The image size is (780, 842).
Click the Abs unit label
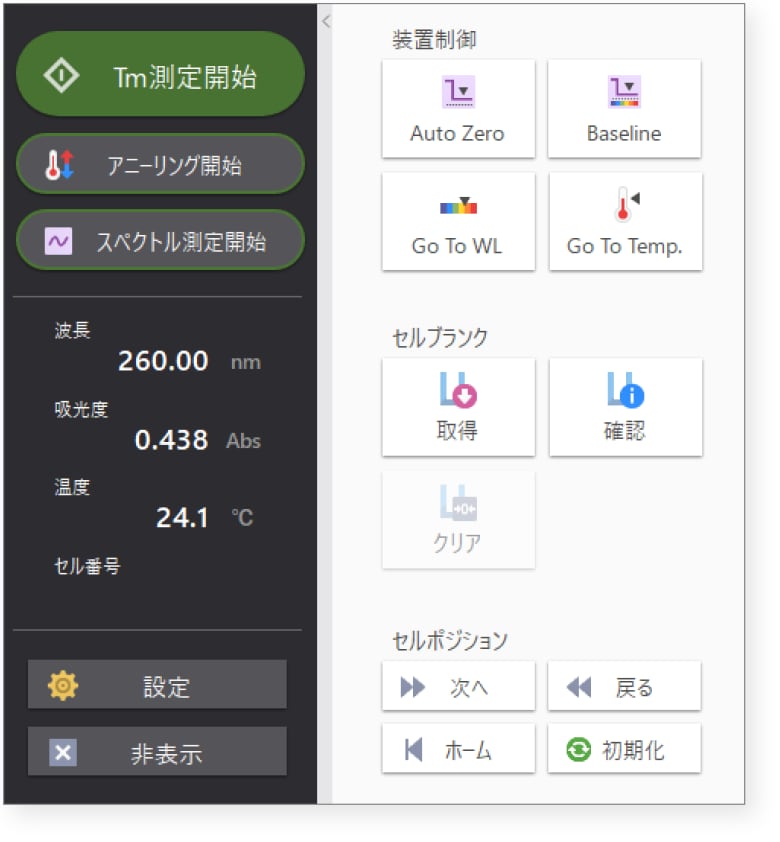(243, 441)
